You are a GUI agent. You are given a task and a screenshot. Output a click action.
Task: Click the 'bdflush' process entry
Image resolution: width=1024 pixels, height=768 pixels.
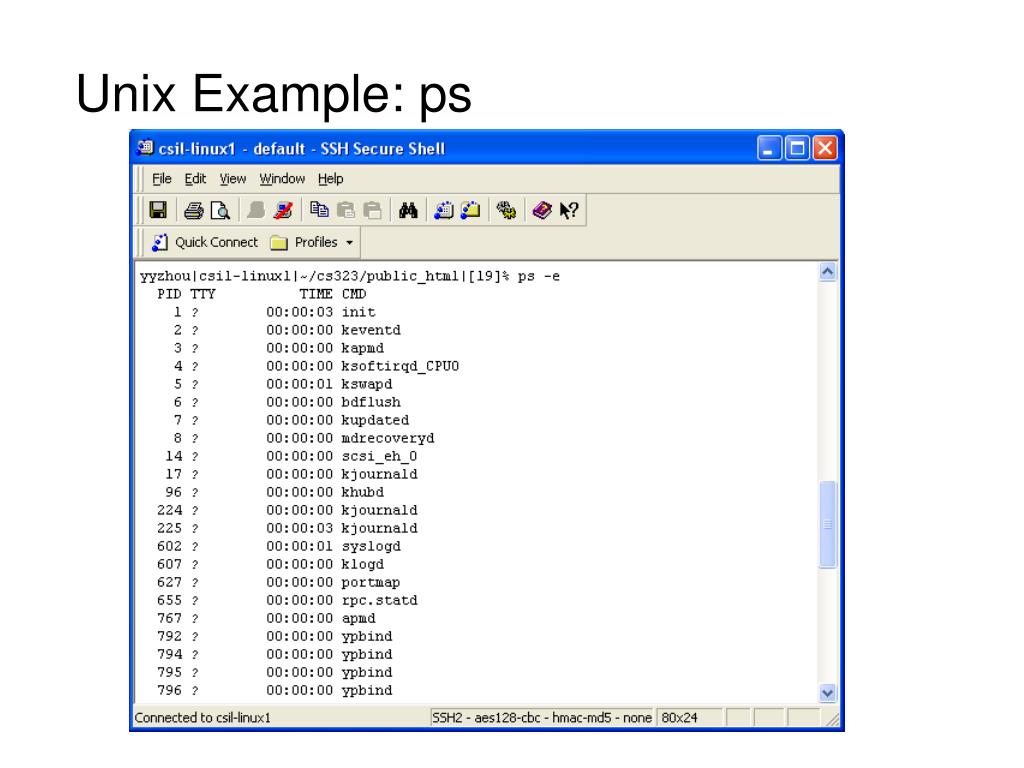coord(371,402)
